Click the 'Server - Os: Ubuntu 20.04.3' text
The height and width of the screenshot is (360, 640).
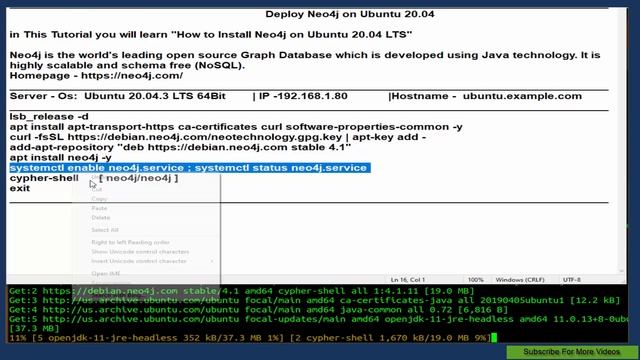[x=118, y=96]
